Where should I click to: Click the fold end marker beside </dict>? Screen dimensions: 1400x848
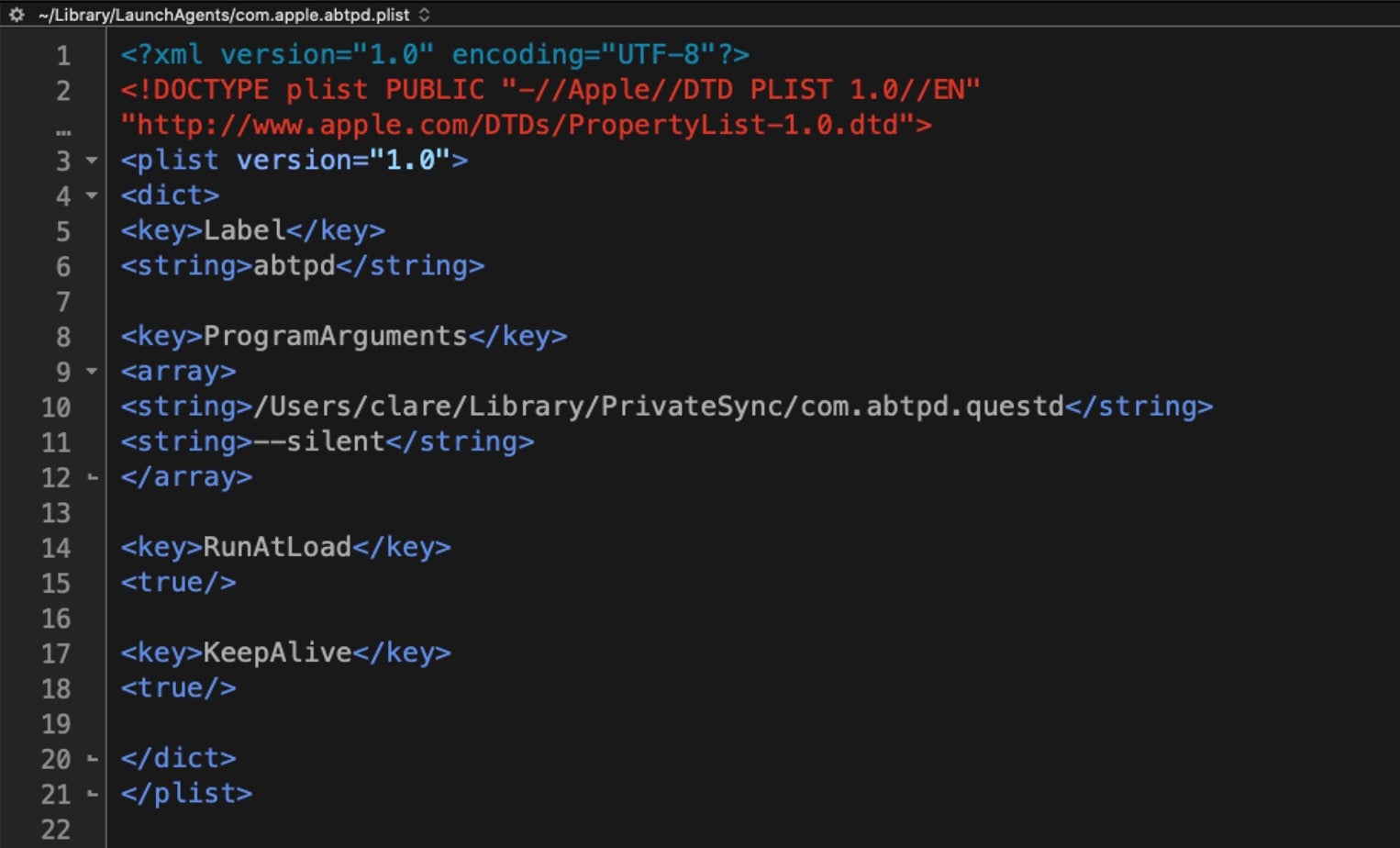click(92, 759)
